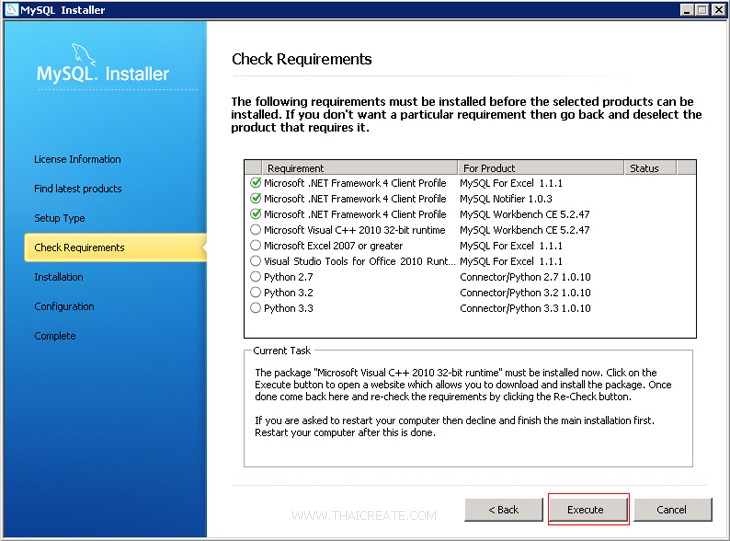Open Configuration step in sidebar
730x541 pixels.
coord(64,306)
